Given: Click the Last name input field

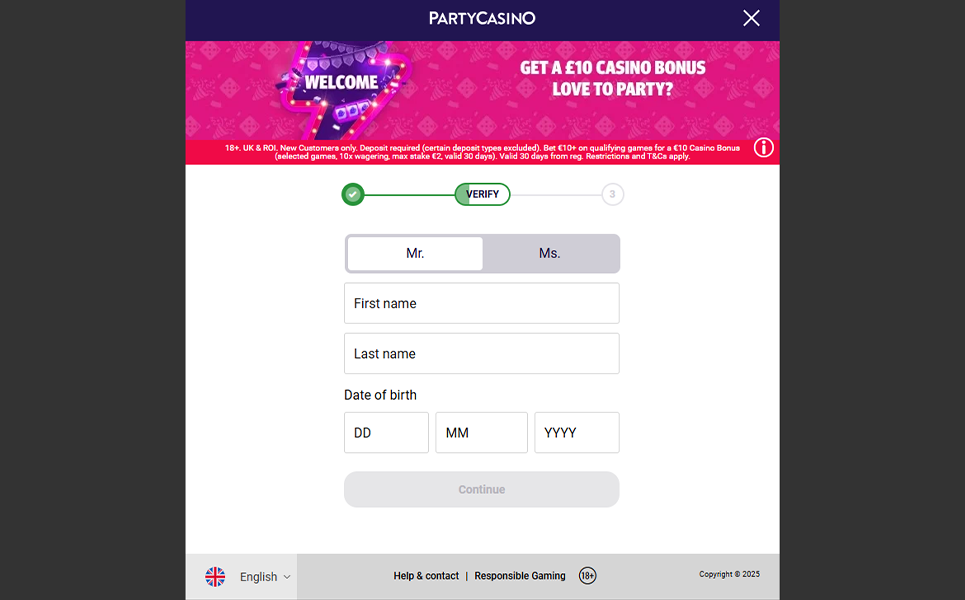Looking at the screenshot, I should pyautogui.click(x=482, y=353).
